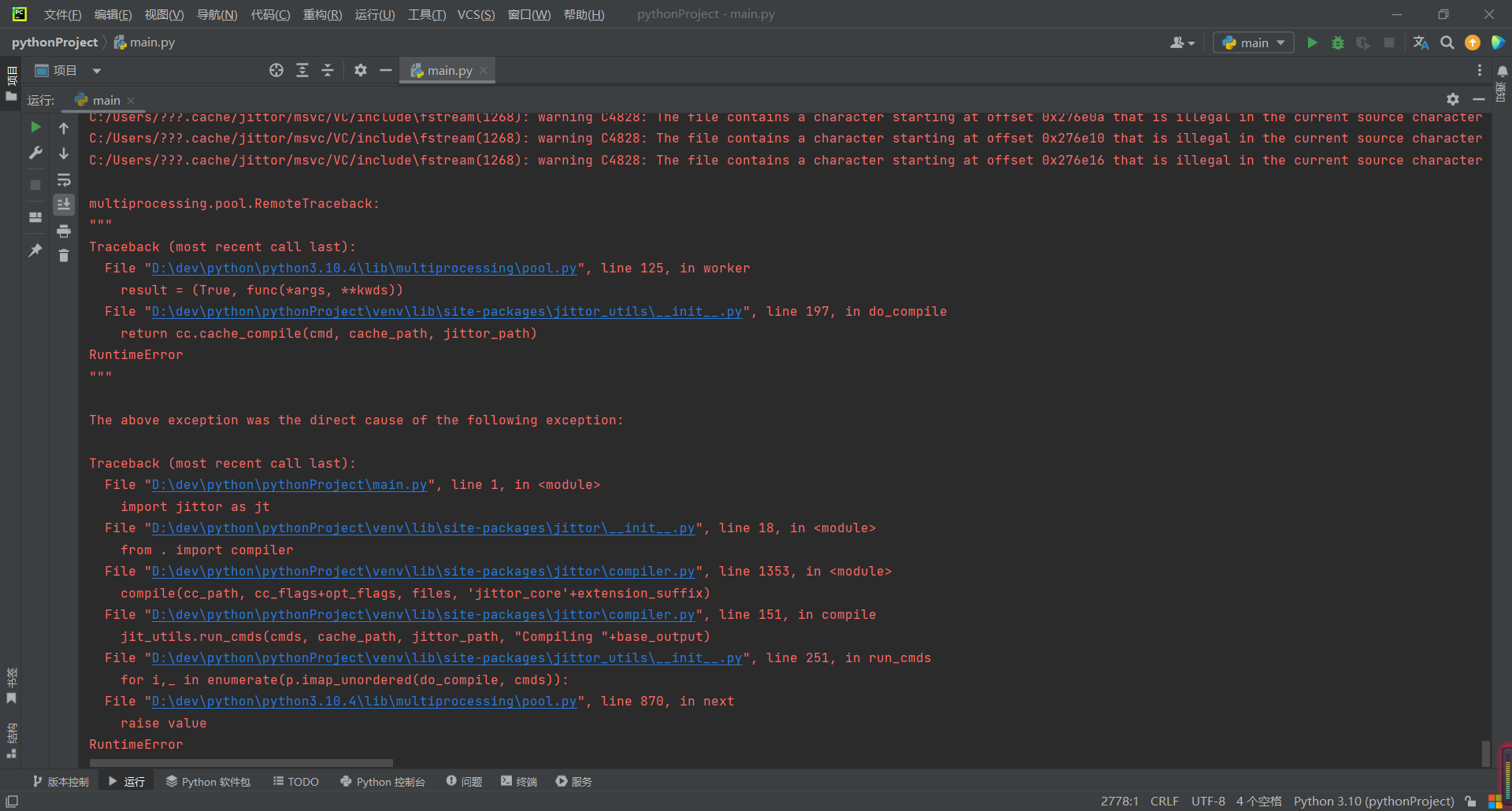The image size is (1512, 811).
Task: Click the translate icon in top toolbar
Action: (x=1421, y=43)
